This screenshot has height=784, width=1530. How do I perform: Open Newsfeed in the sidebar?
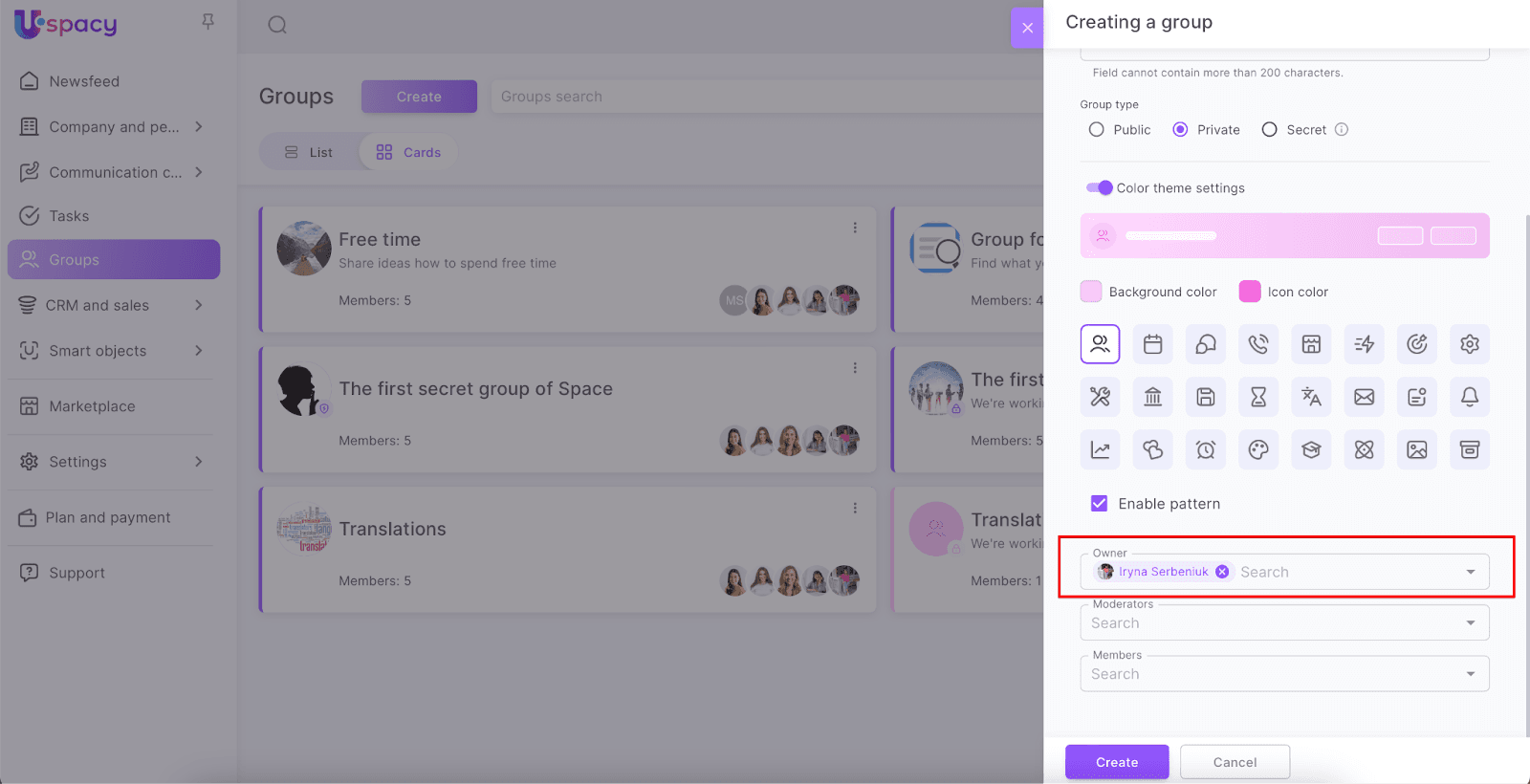(x=84, y=81)
